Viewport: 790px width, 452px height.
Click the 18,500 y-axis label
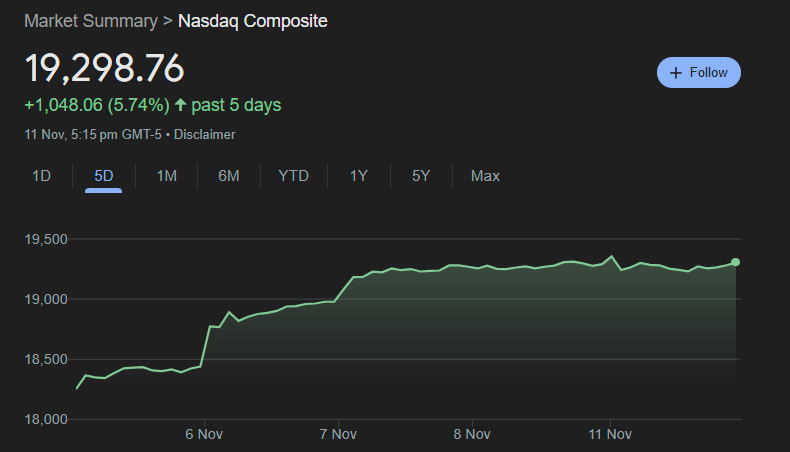(x=46, y=359)
